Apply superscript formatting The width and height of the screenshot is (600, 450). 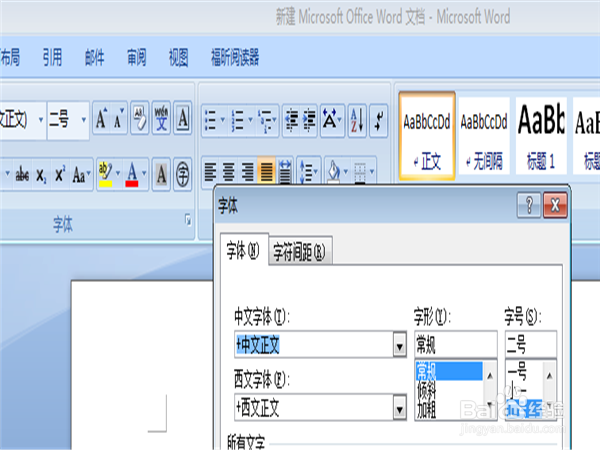[x=60, y=174]
